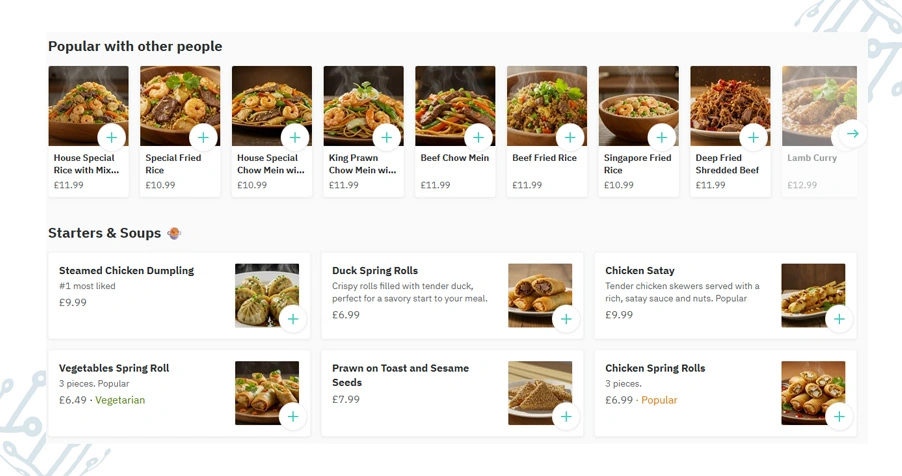Image resolution: width=902 pixels, height=476 pixels.
Task: Open Chicken Satay item details
Action: tap(640, 271)
